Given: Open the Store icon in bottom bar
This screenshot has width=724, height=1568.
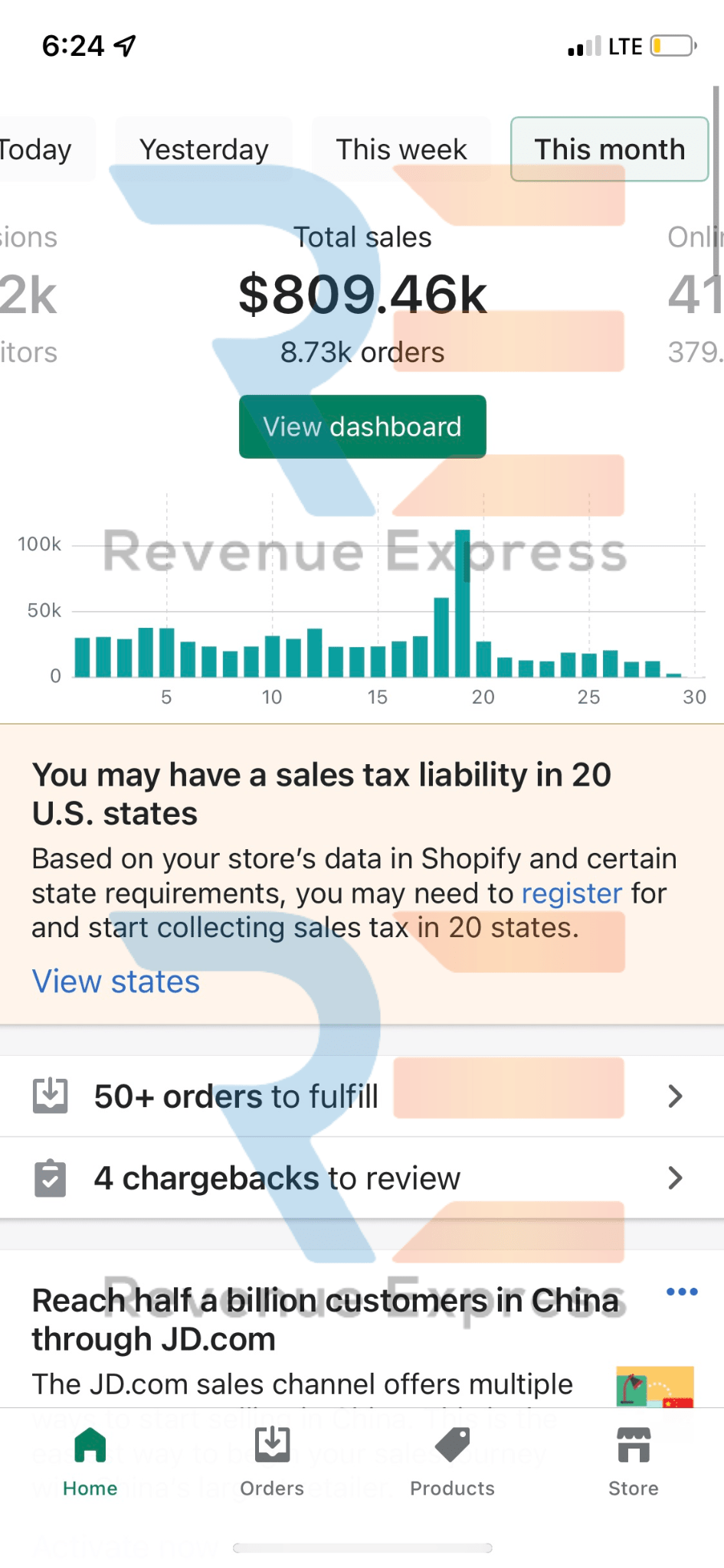Looking at the screenshot, I should point(634,1445).
